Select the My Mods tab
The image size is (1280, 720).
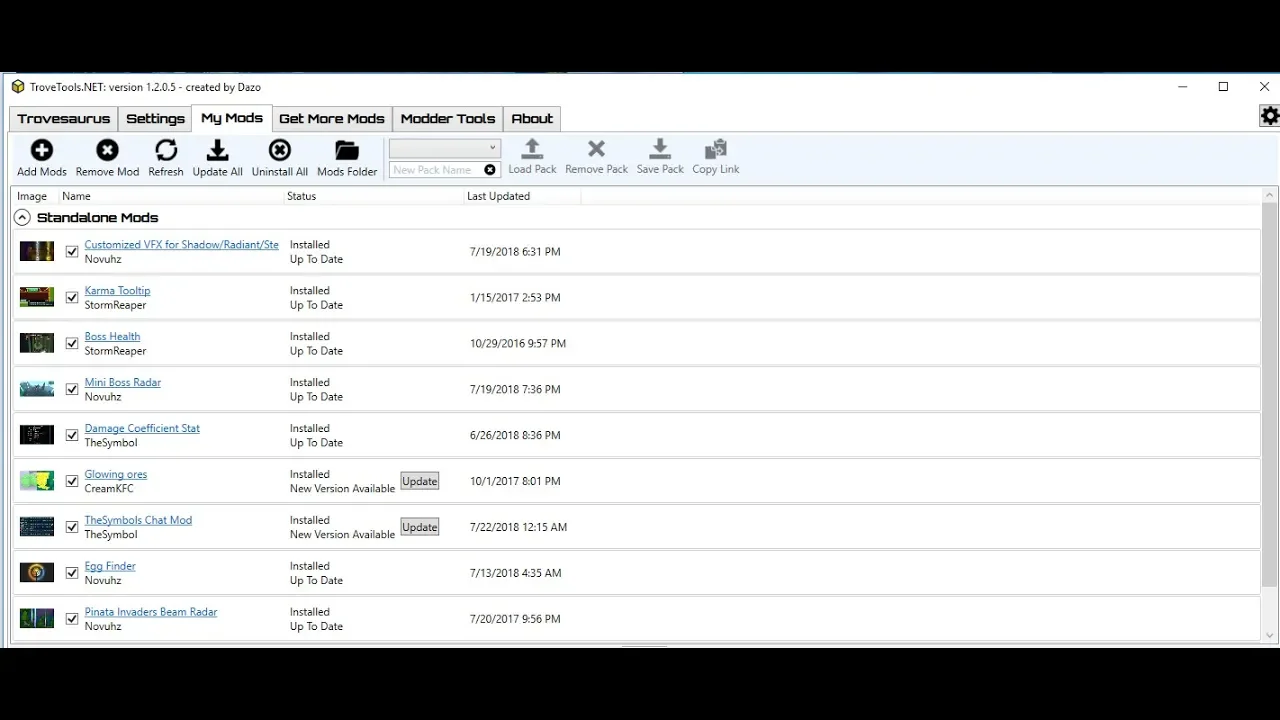232,117
